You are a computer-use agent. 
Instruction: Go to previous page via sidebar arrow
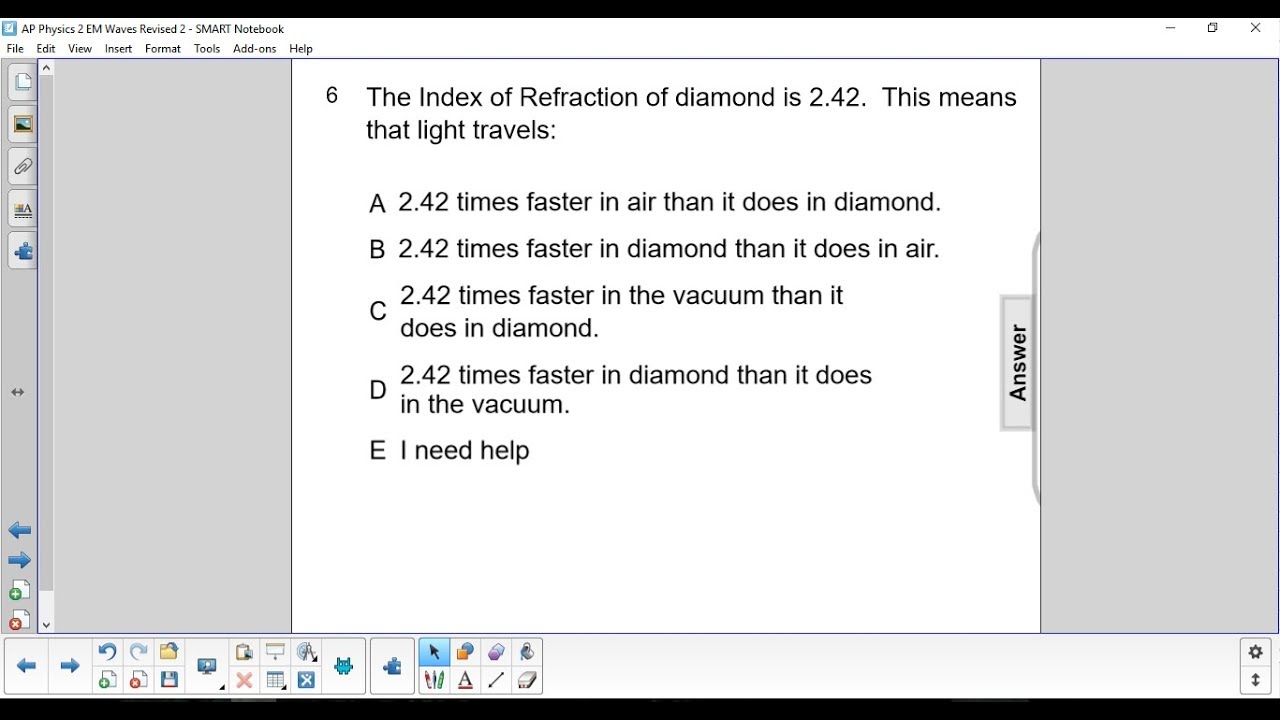tap(19, 530)
